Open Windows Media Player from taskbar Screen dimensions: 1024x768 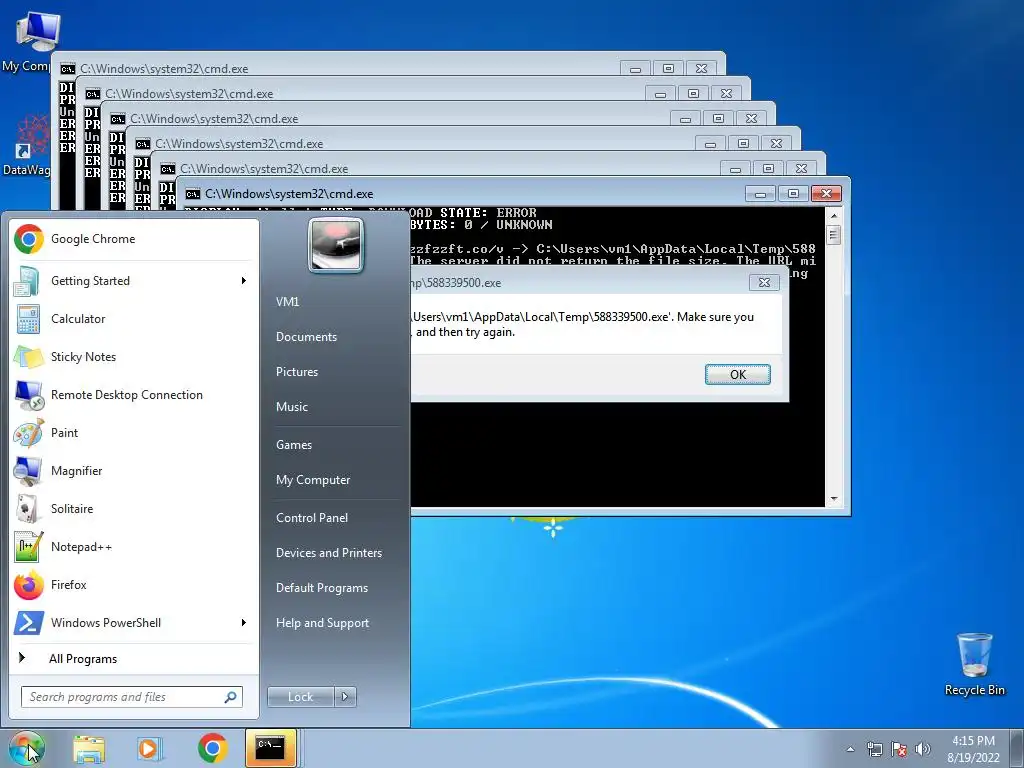click(x=150, y=748)
